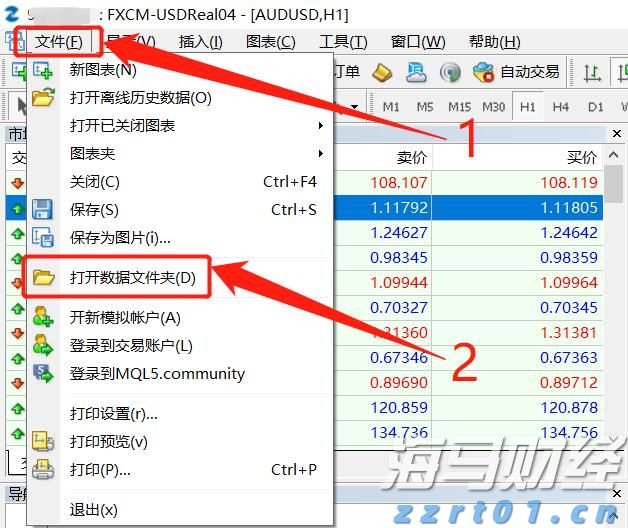Switch to the H4 timeframe
Screen dimensions: 628x528
(x=561, y=107)
